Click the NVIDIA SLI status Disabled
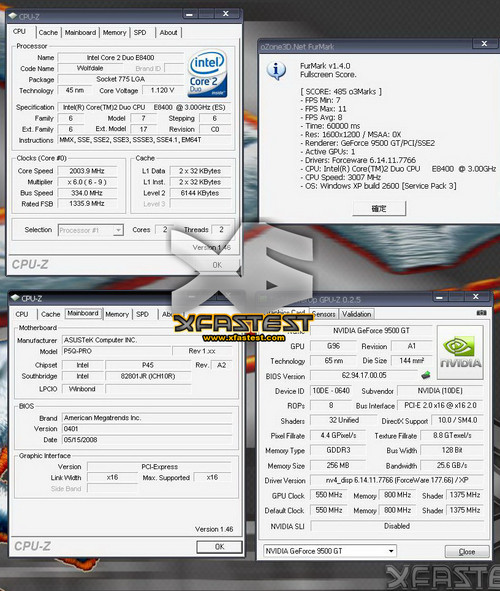 [397, 526]
